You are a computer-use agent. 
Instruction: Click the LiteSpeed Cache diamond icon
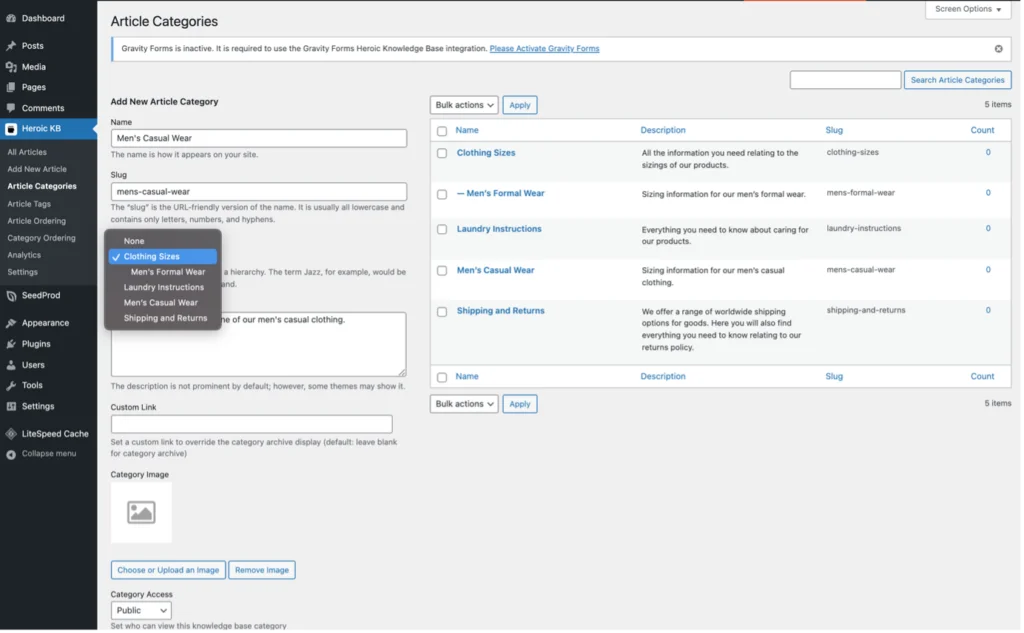pyautogui.click(x=11, y=434)
